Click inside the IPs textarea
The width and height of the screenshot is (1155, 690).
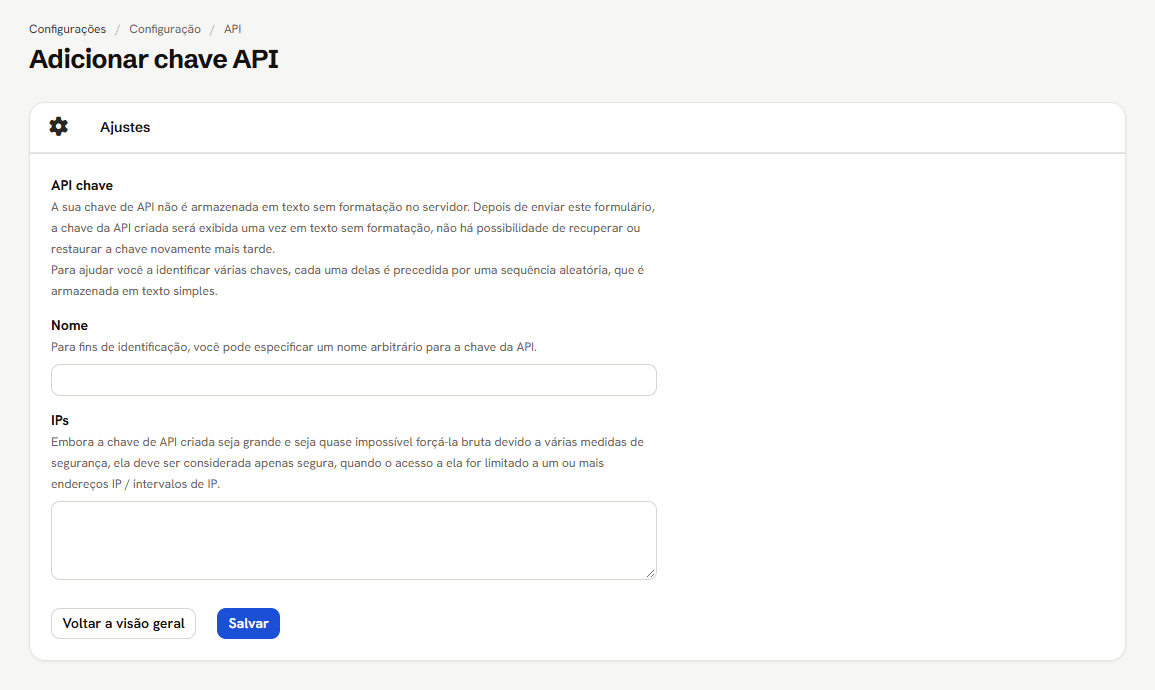point(354,541)
